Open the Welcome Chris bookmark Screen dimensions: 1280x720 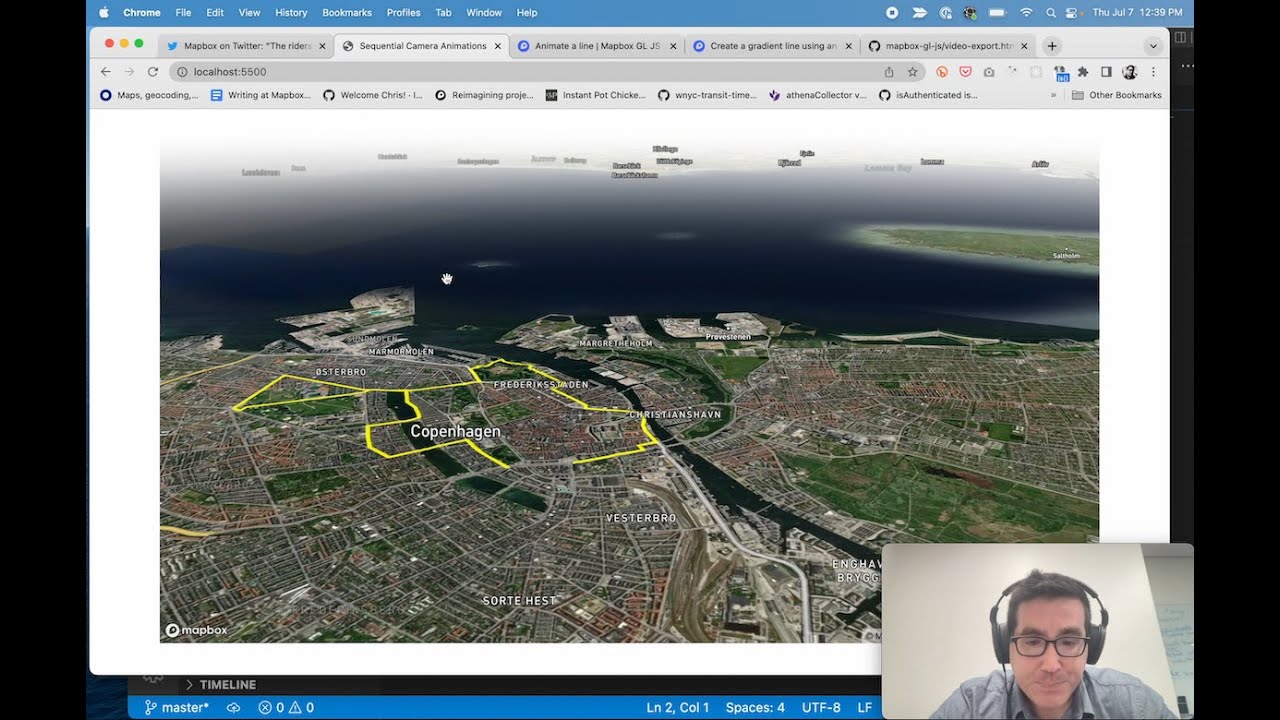pos(372,95)
